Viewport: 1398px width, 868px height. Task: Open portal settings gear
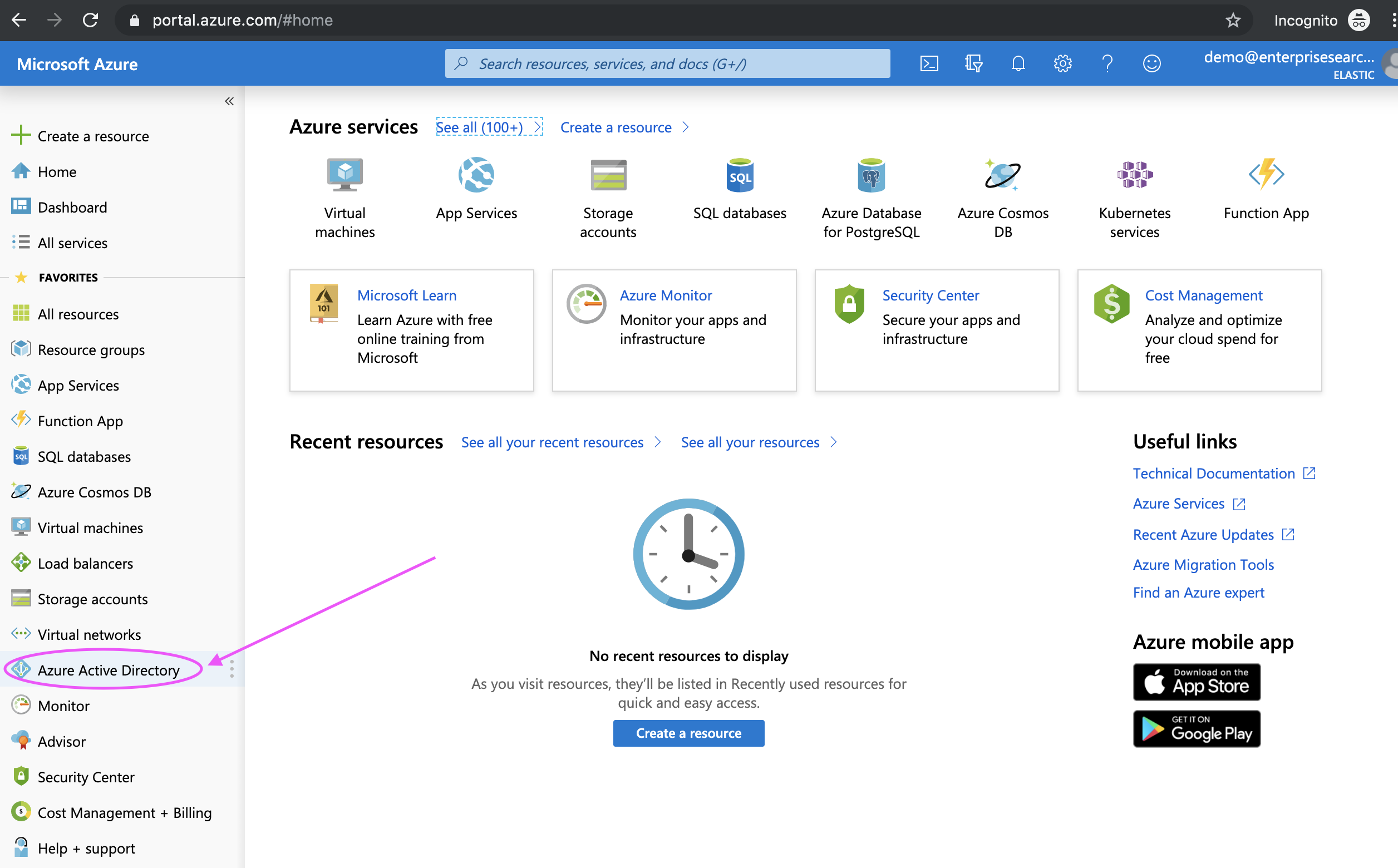(1062, 63)
